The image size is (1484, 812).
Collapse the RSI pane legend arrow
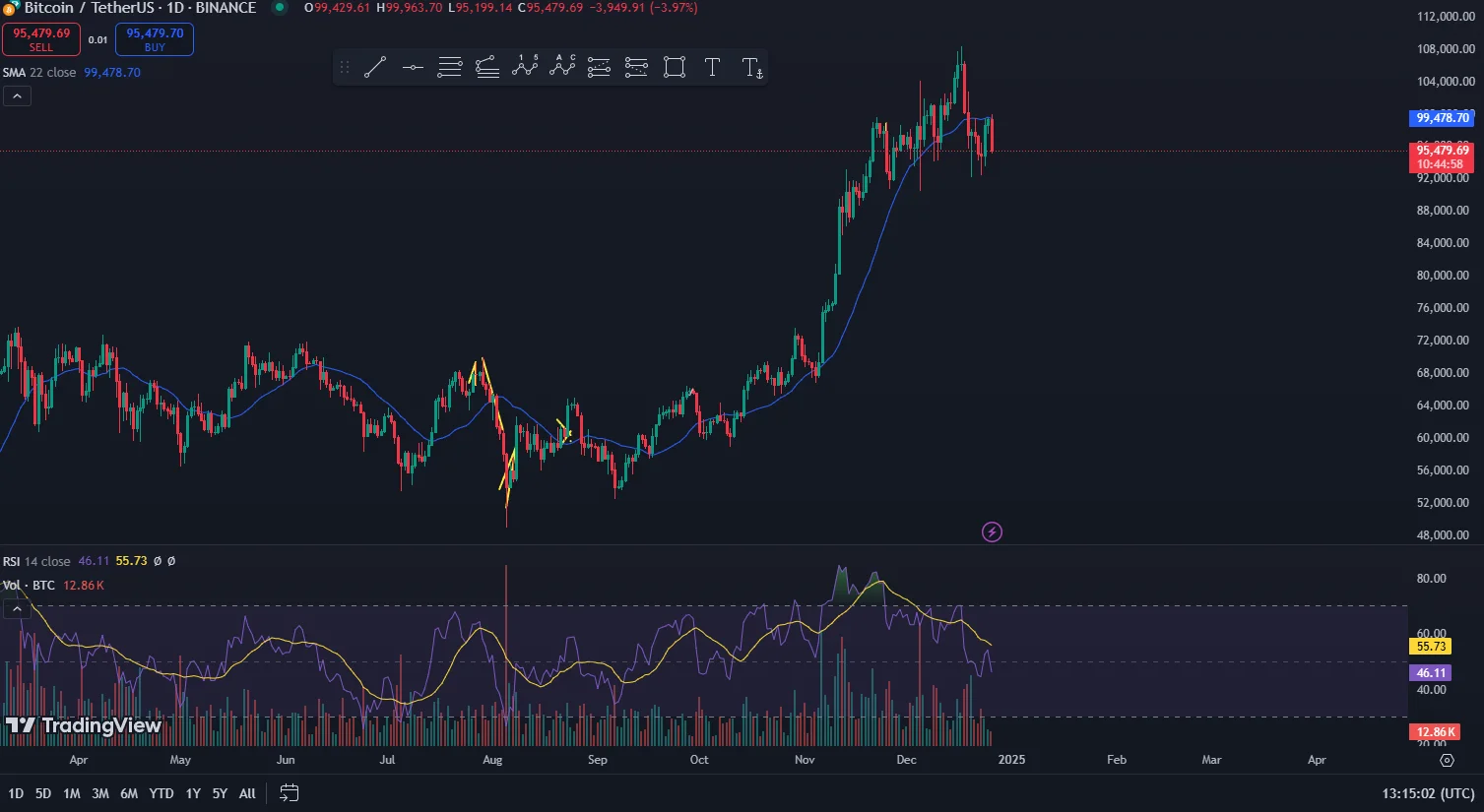point(17,610)
